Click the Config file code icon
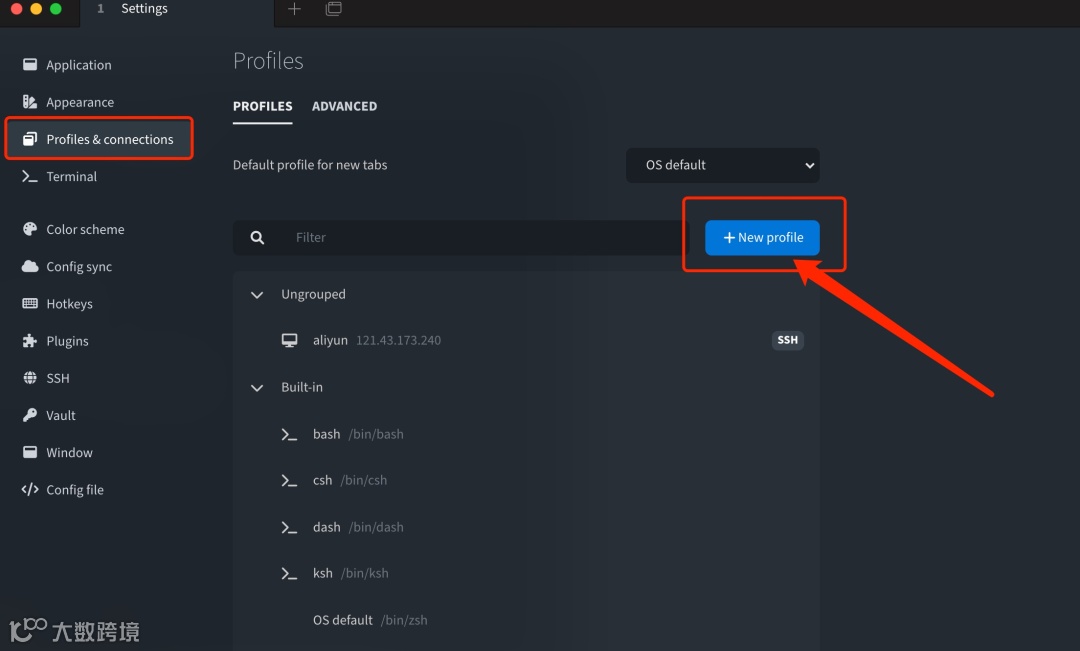Image resolution: width=1080 pixels, height=651 pixels. click(30, 490)
